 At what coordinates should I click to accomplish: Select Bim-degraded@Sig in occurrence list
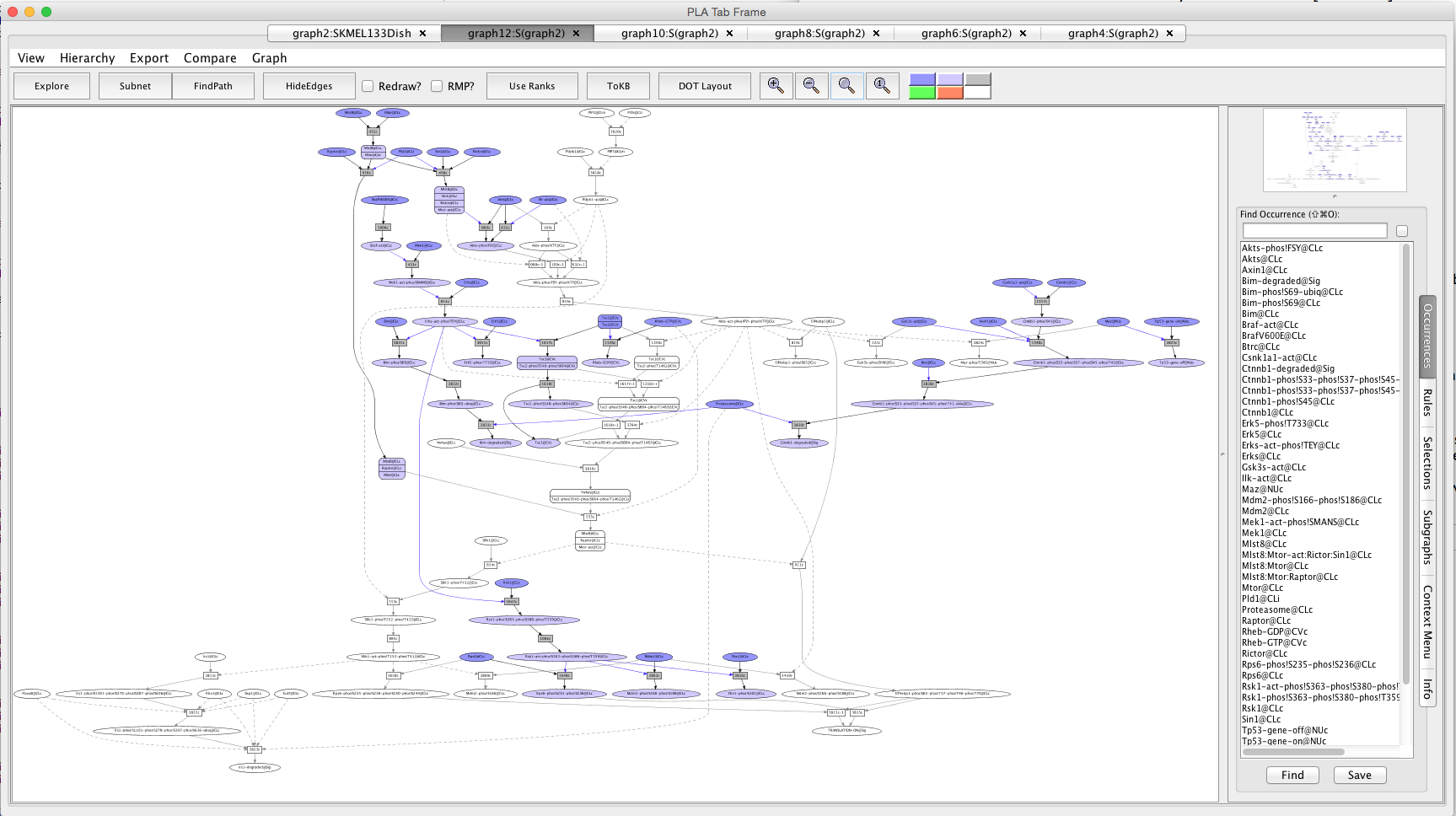(1281, 281)
